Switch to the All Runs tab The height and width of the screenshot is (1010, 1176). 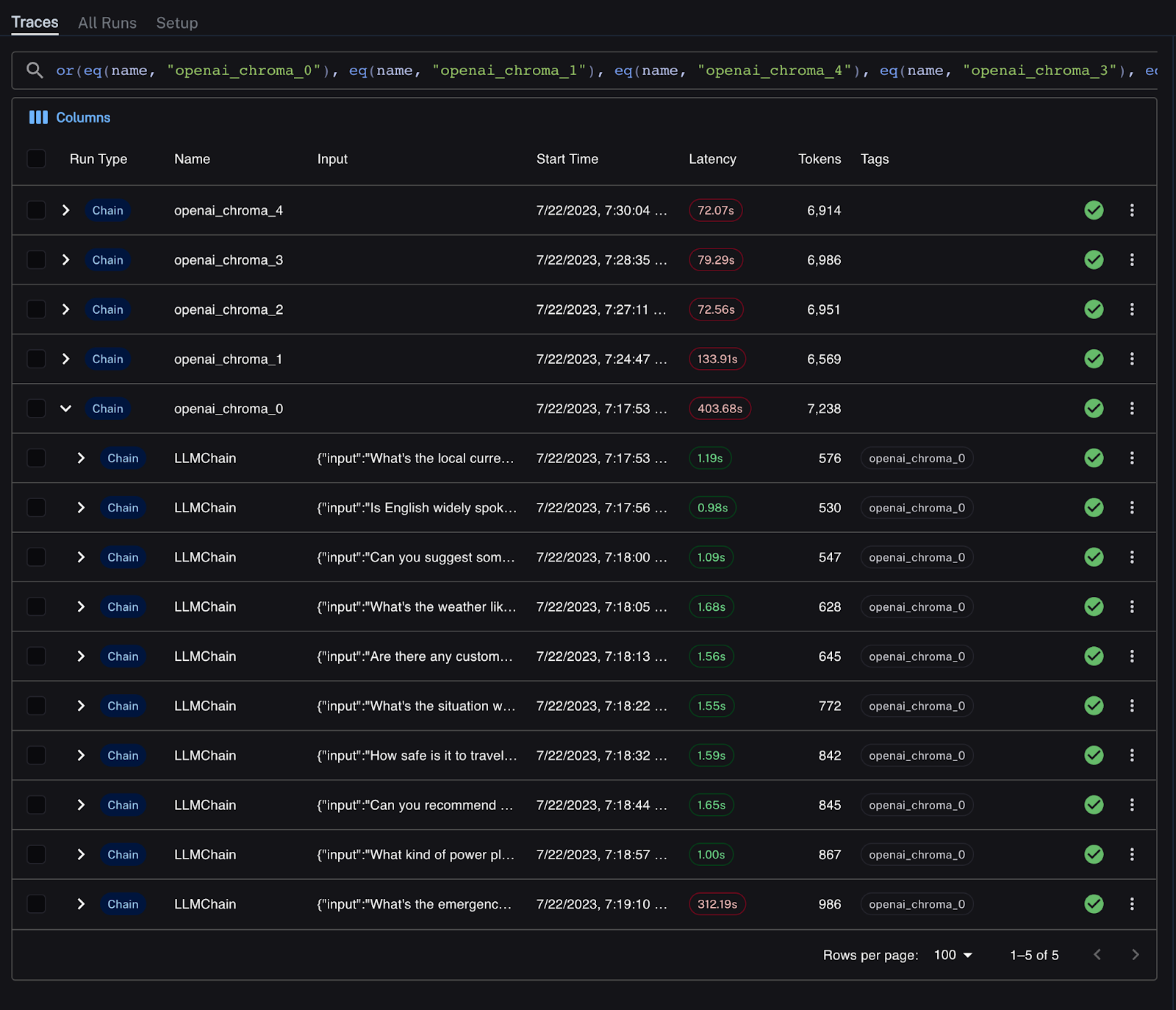pos(107,23)
